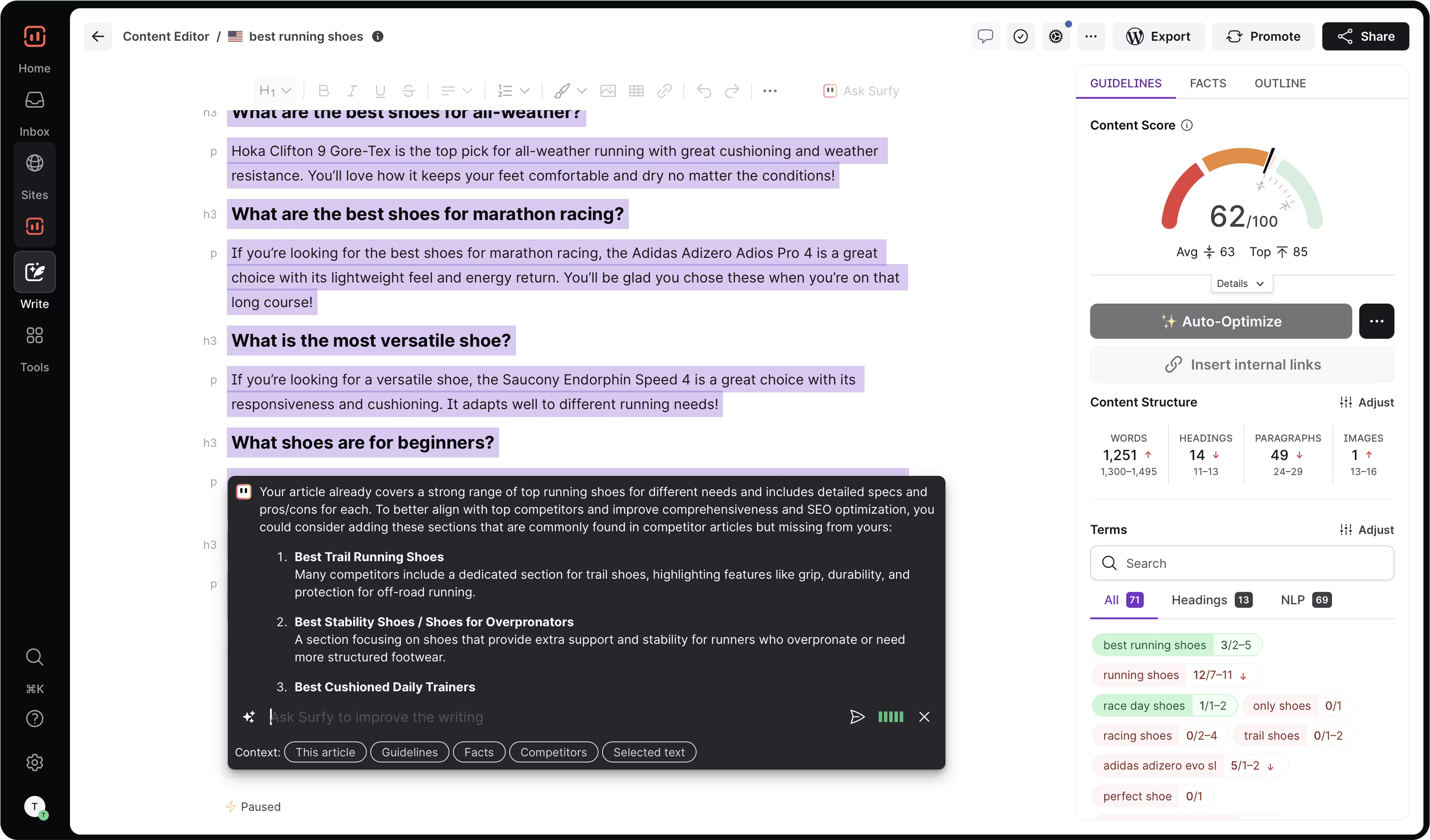Run Auto-Optimize on the article
1430x840 pixels.
(1220, 321)
